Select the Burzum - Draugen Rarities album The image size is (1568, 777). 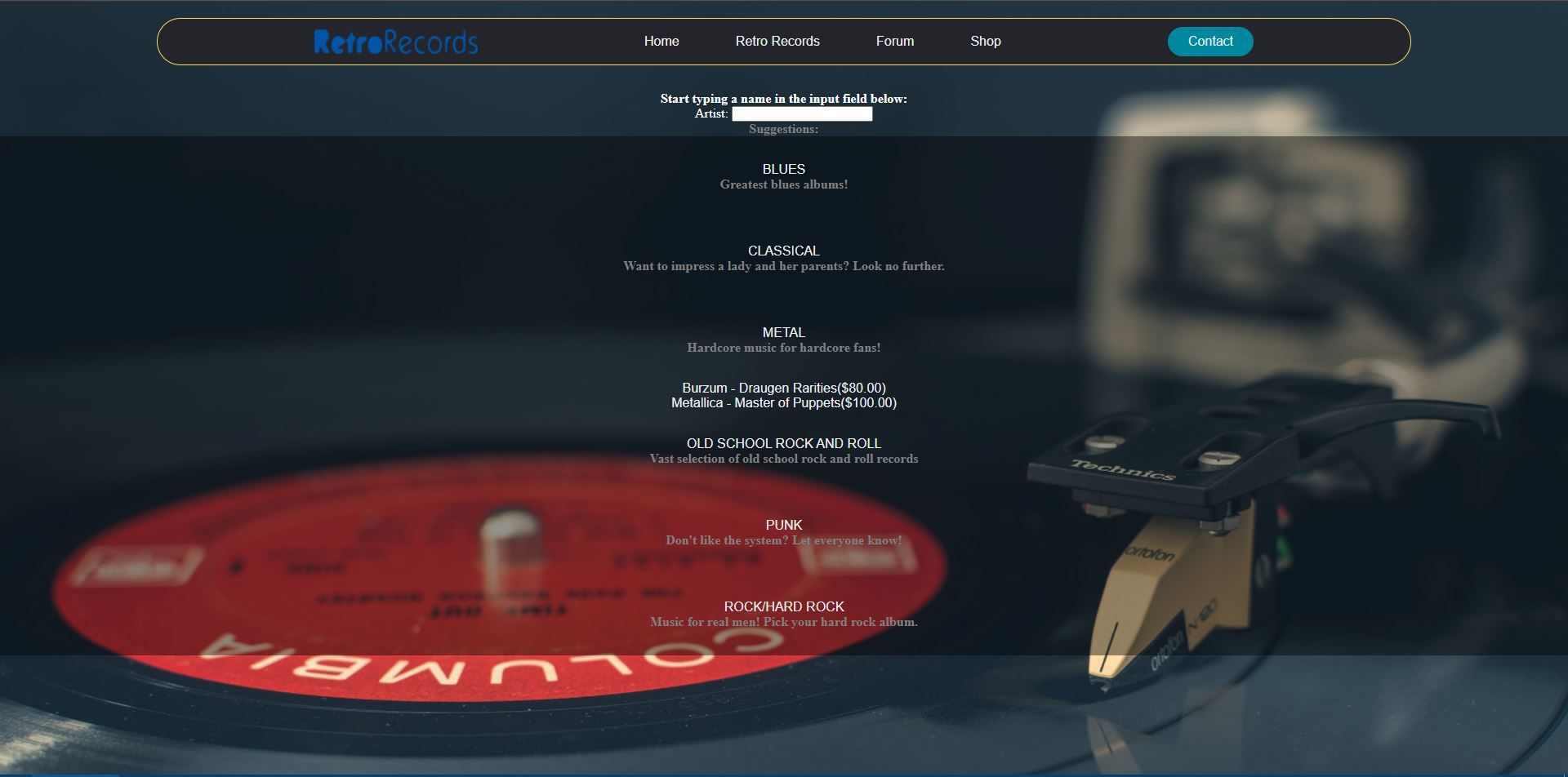pyautogui.click(x=783, y=388)
